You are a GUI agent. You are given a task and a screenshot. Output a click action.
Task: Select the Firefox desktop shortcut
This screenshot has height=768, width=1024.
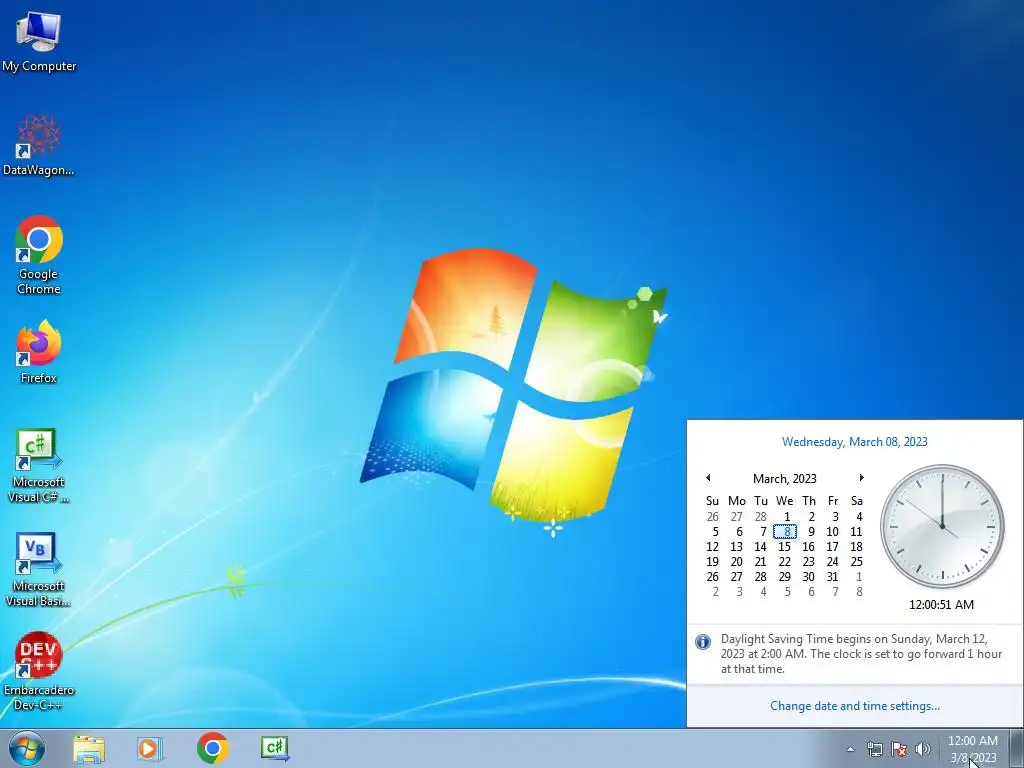(x=39, y=352)
